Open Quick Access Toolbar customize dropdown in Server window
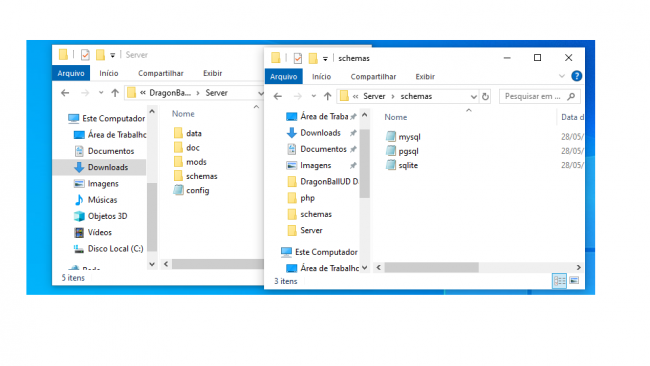Viewport: 650px width, 366px height. pos(112,55)
